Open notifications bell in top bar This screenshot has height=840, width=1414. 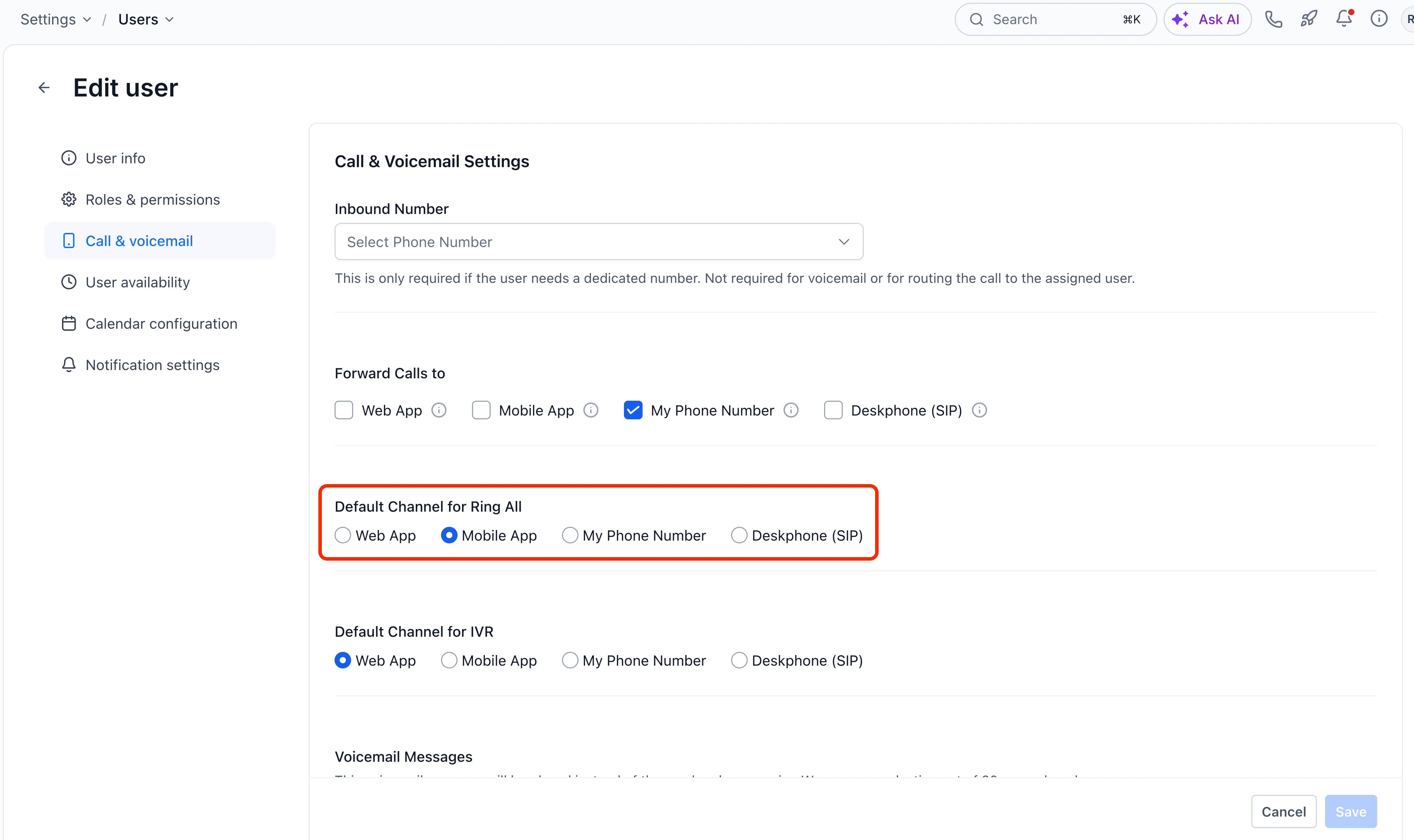(x=1344, y=19)
